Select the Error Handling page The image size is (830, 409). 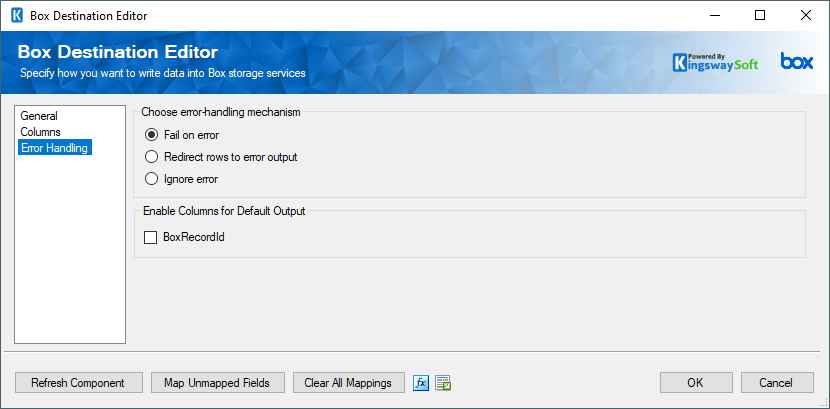pyautogui.click(x=55, y=148)
